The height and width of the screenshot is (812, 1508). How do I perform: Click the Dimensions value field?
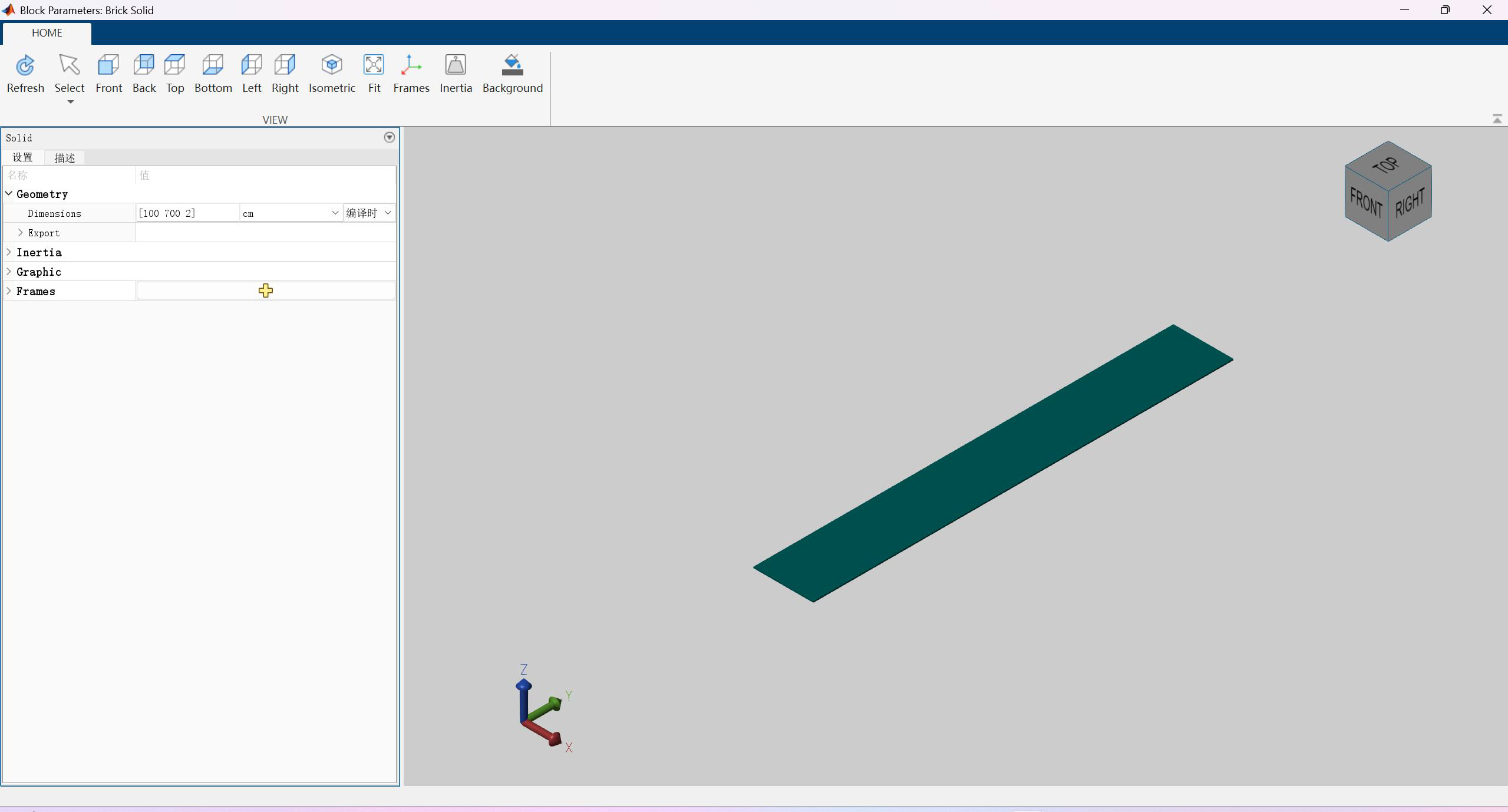click(187, 213)
